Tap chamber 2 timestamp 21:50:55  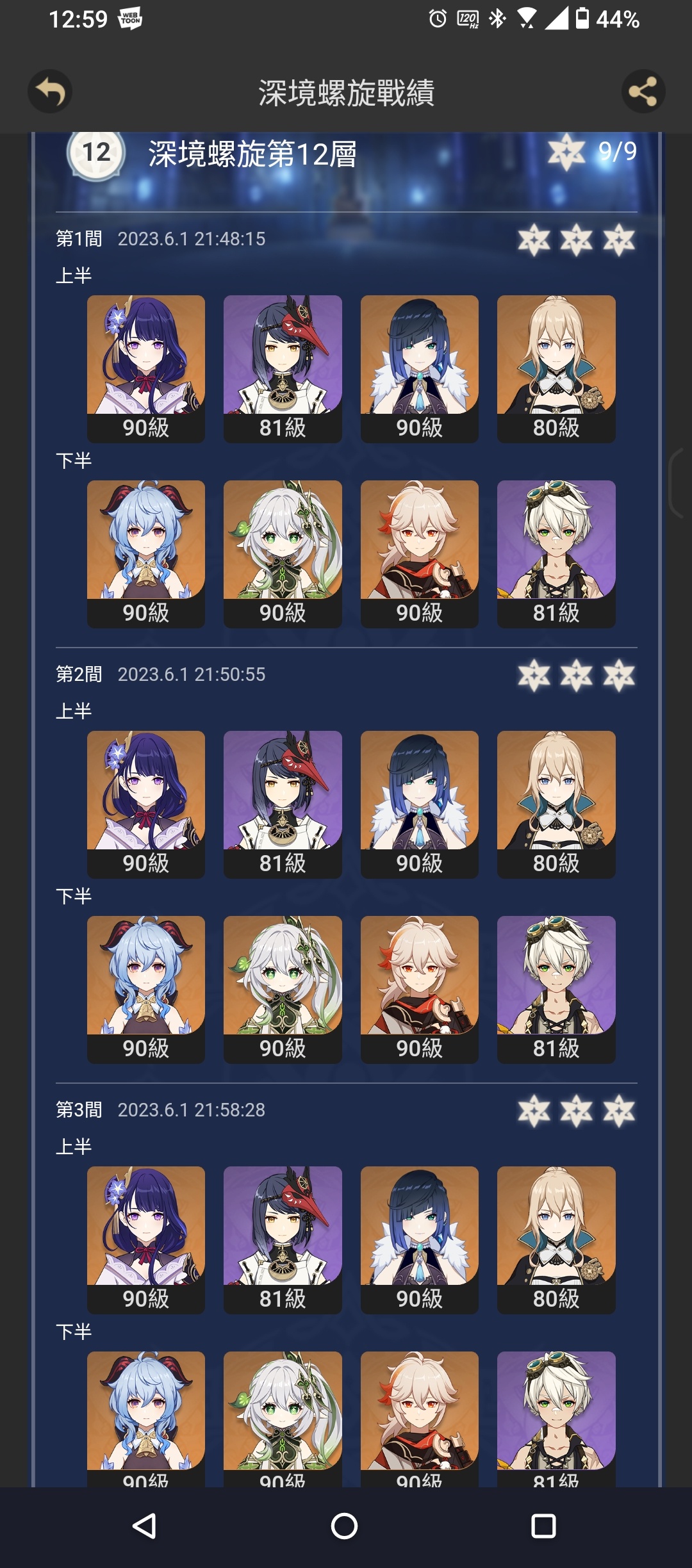pyautogui.click(x=192, y=674)
